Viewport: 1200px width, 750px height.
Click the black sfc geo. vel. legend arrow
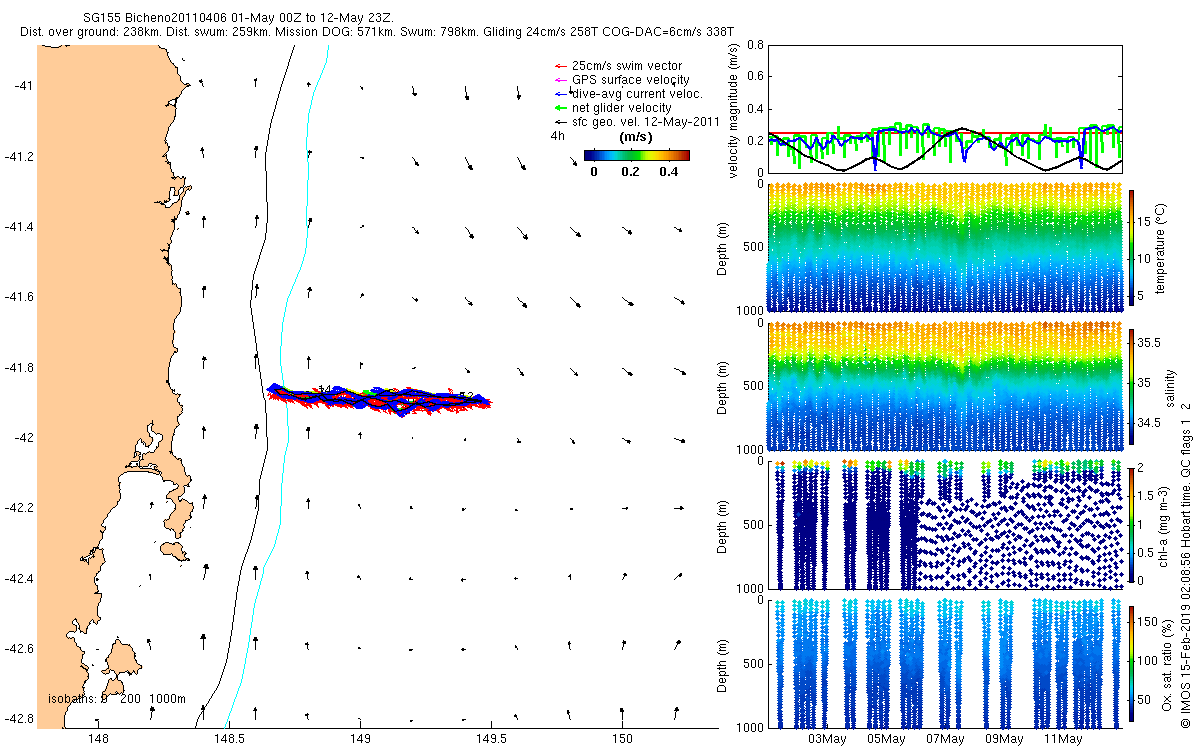pos(561,122)
